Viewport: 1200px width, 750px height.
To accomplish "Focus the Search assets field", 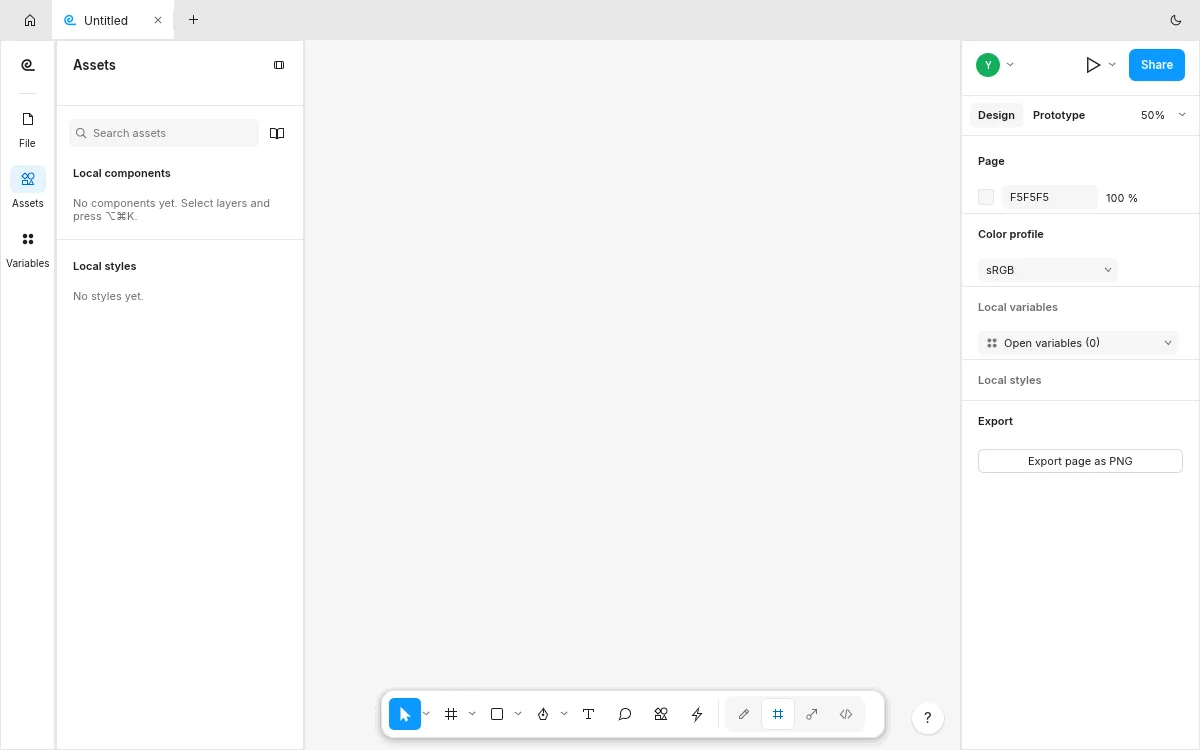I will point(164,133).
